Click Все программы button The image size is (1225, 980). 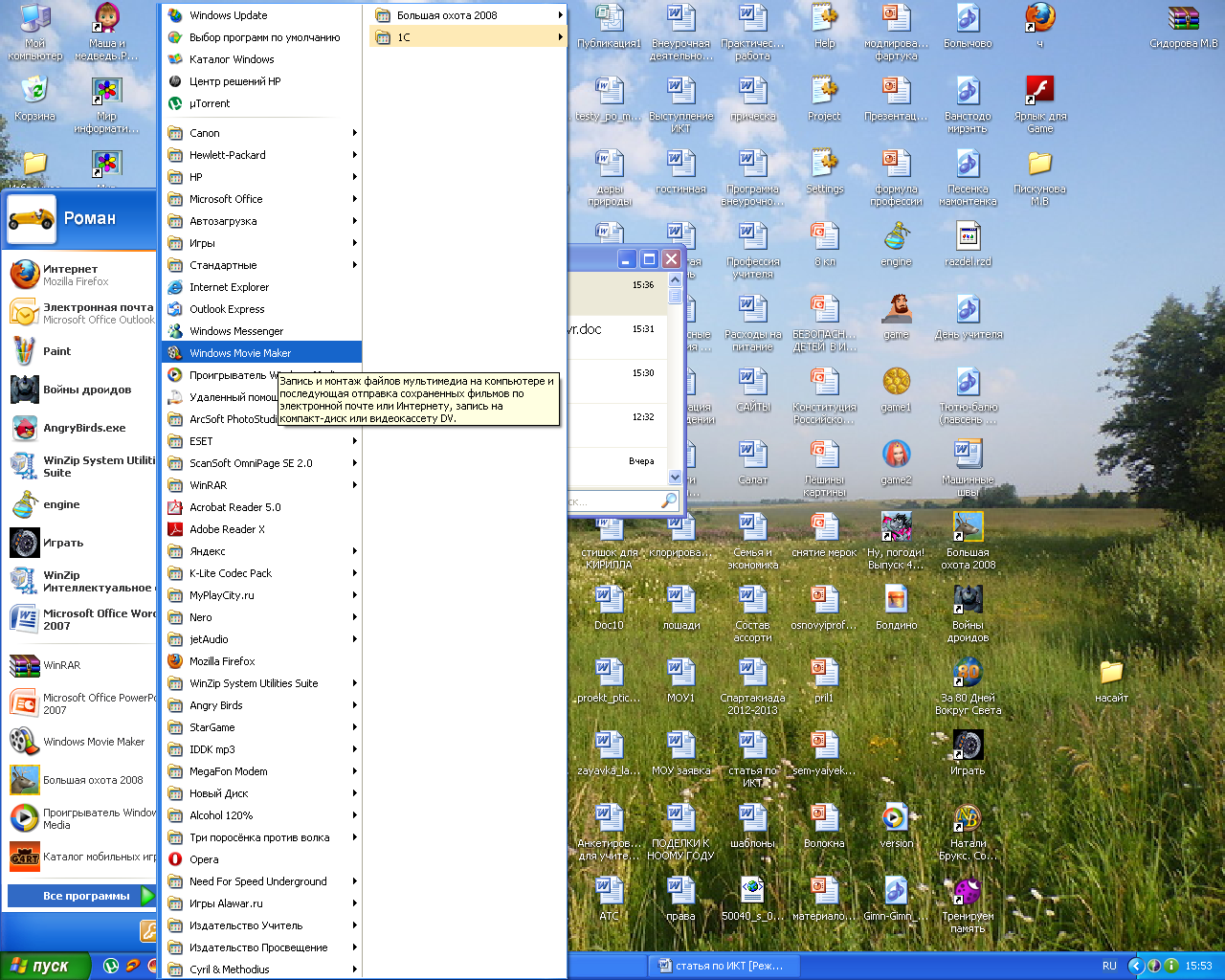tap(80, 896)
